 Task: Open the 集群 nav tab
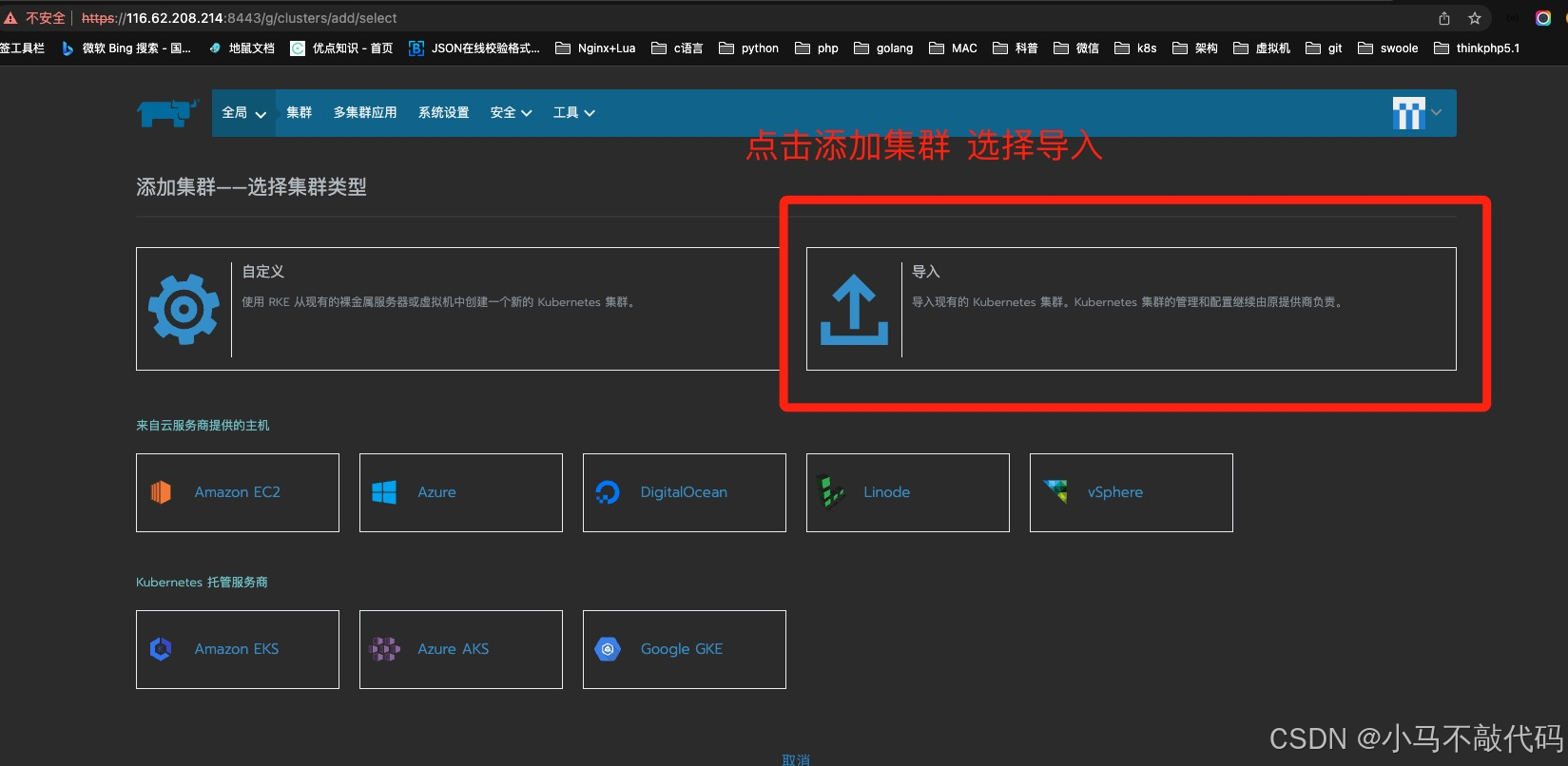tap(300, 113)
